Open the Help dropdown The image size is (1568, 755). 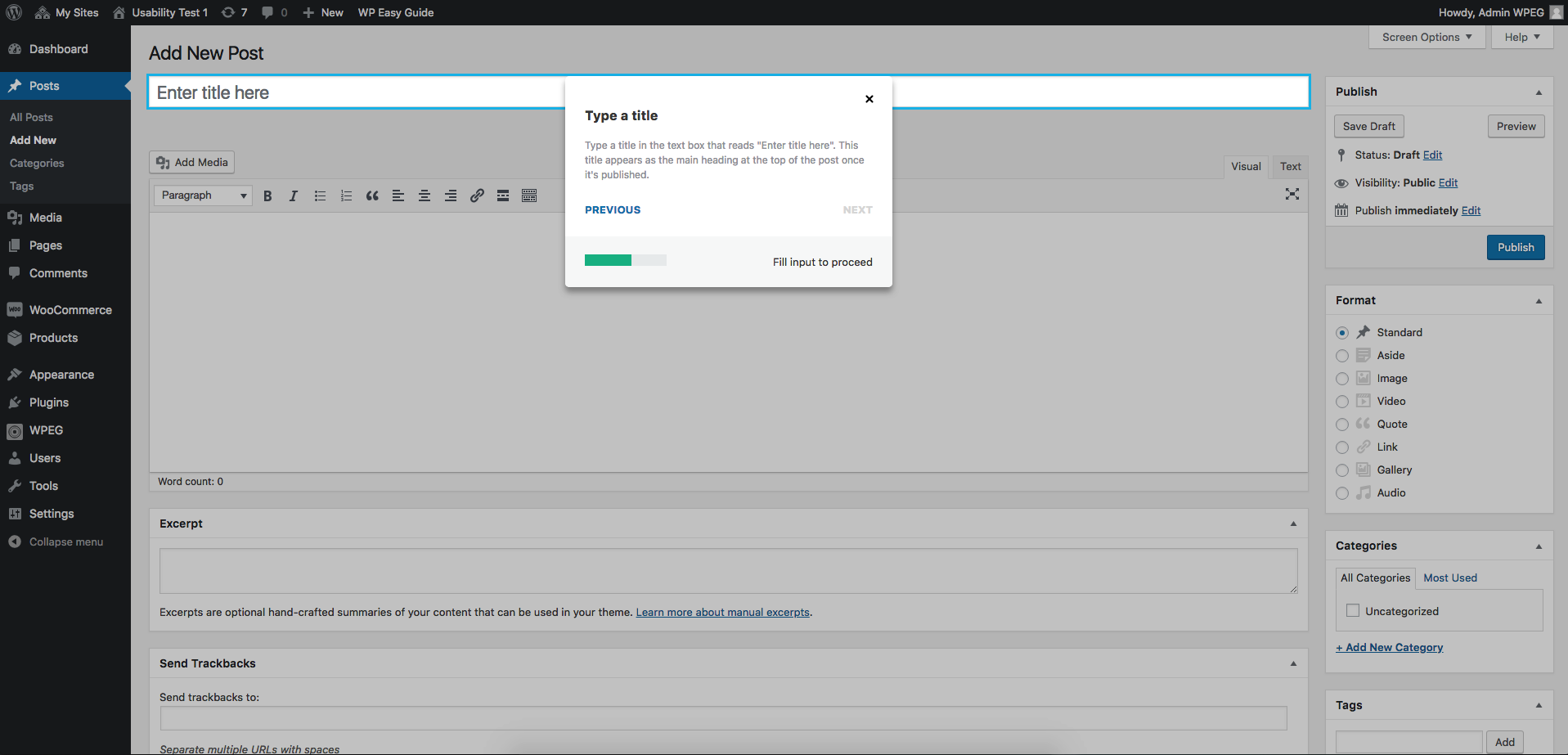(1522, 37)
